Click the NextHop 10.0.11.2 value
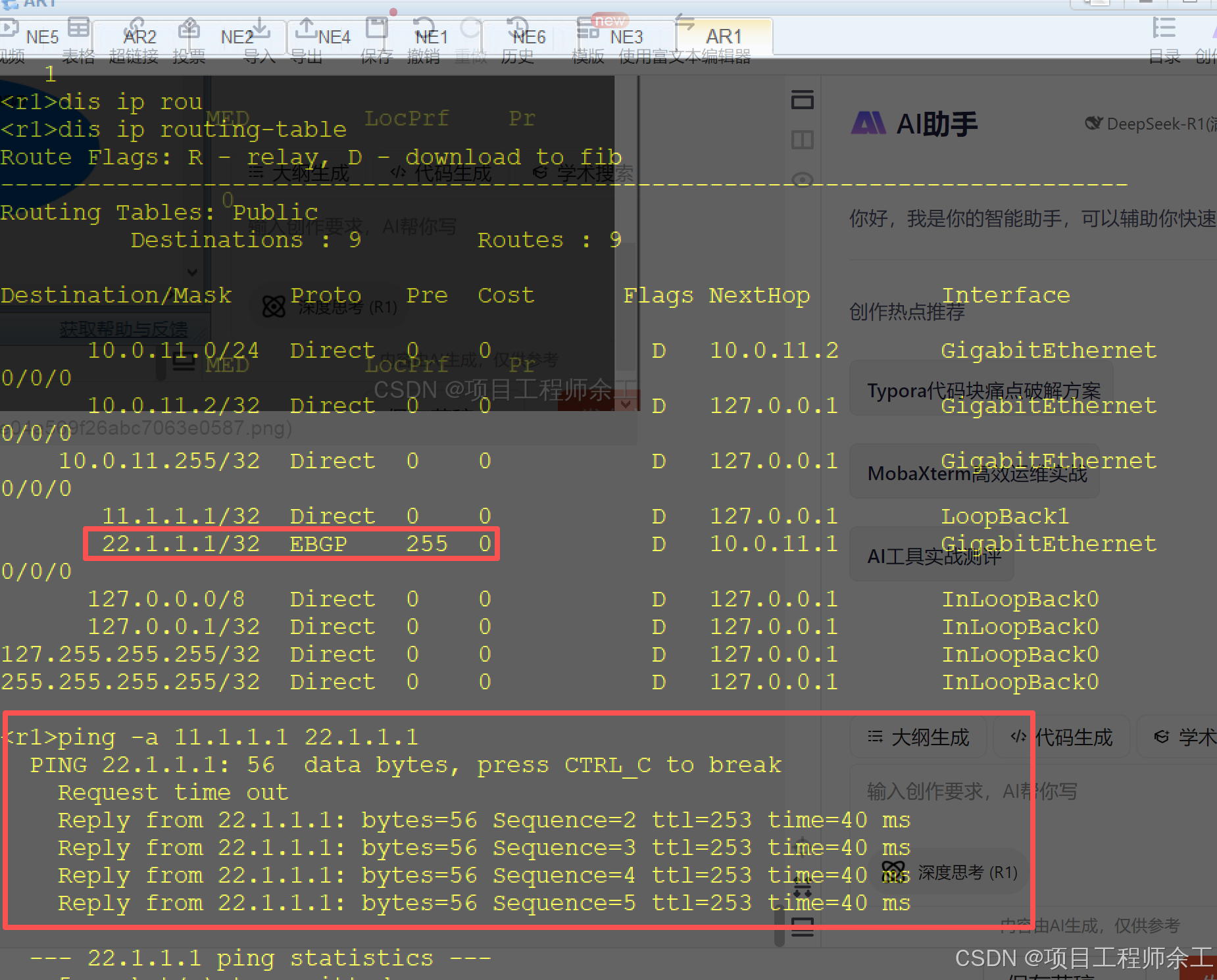1217x980 pixels. point(774,350)
